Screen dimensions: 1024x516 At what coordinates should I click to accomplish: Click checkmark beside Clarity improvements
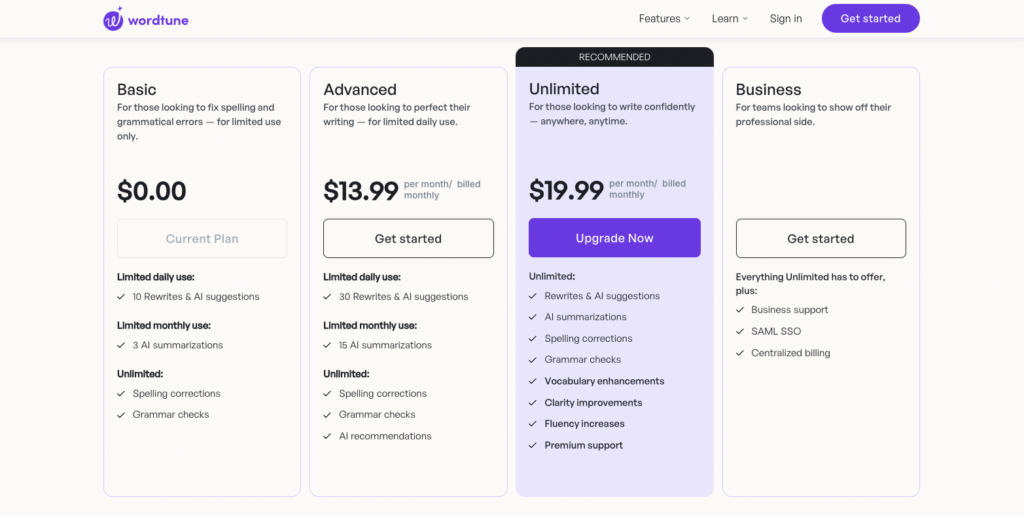coord(534,403)
